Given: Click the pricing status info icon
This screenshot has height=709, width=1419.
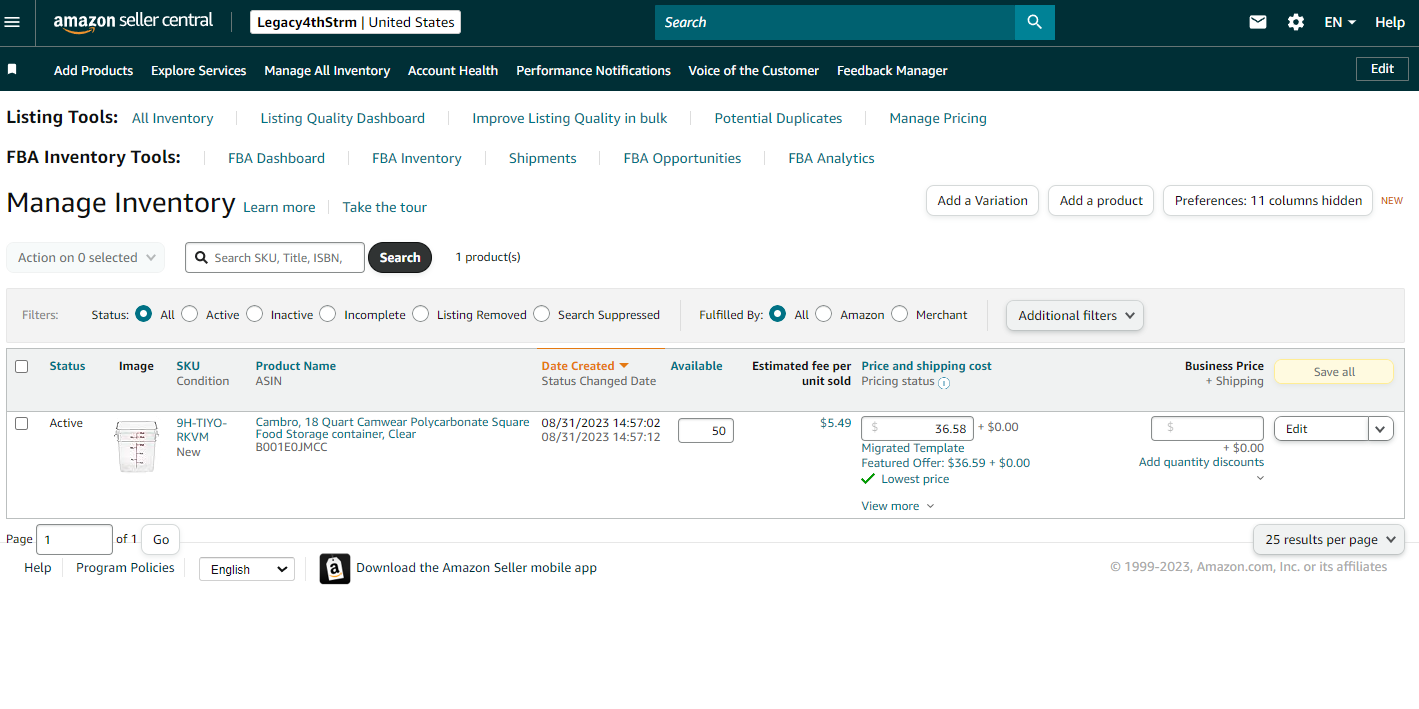Looking at the screenshot, I should [x=944, y=382].
